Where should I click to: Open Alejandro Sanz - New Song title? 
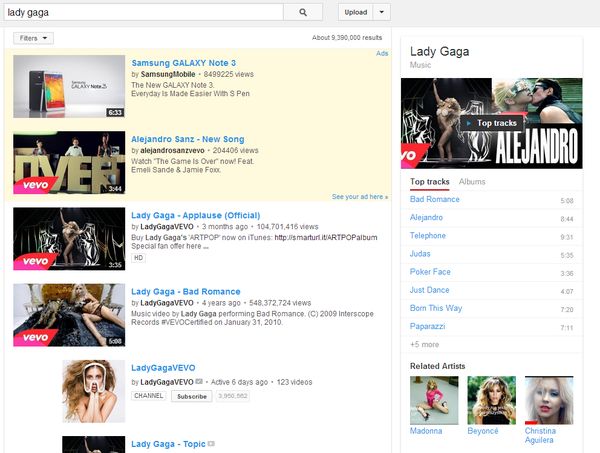(188, 139)
